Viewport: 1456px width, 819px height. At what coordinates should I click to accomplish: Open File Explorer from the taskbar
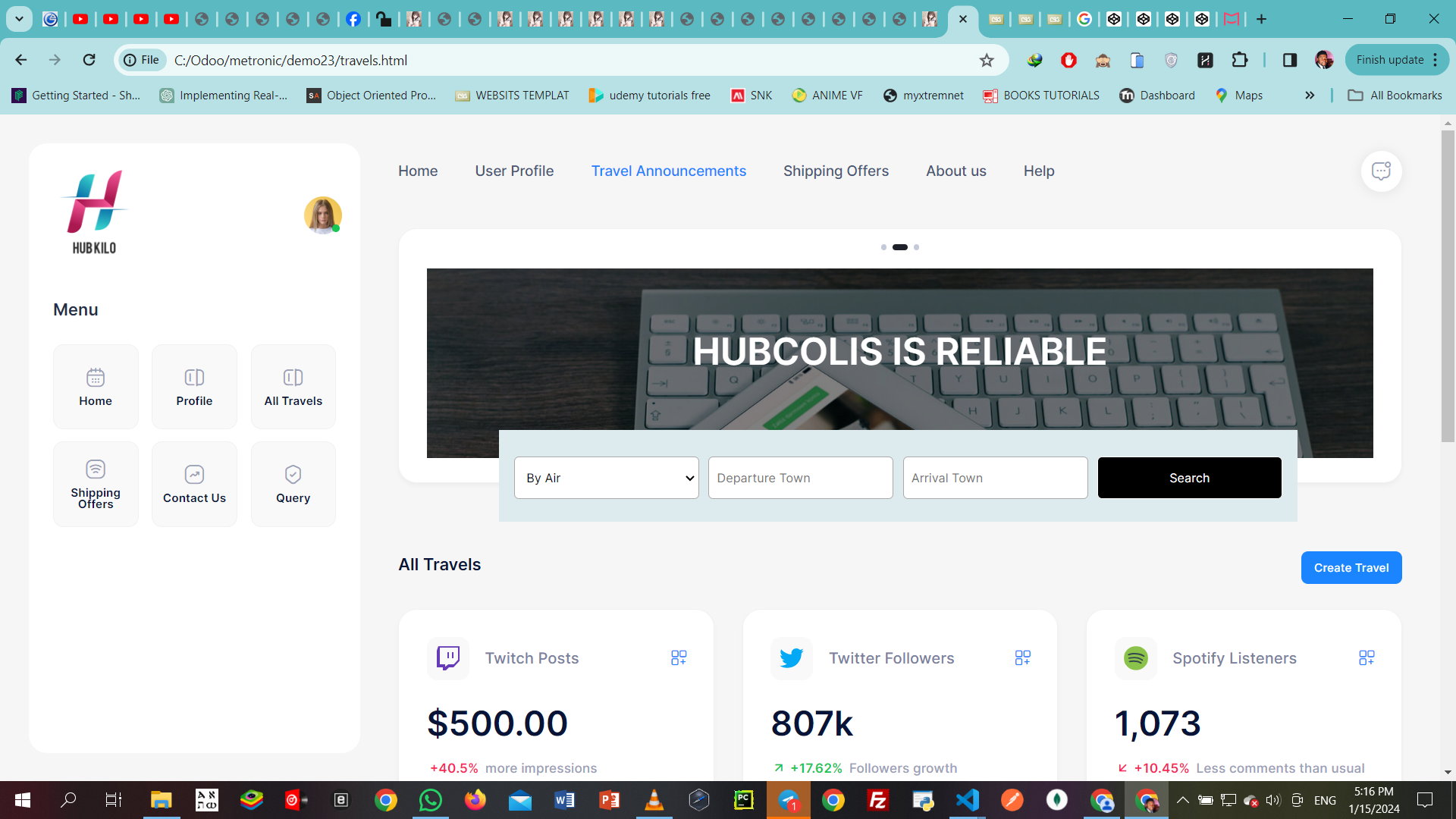point(161,800)
